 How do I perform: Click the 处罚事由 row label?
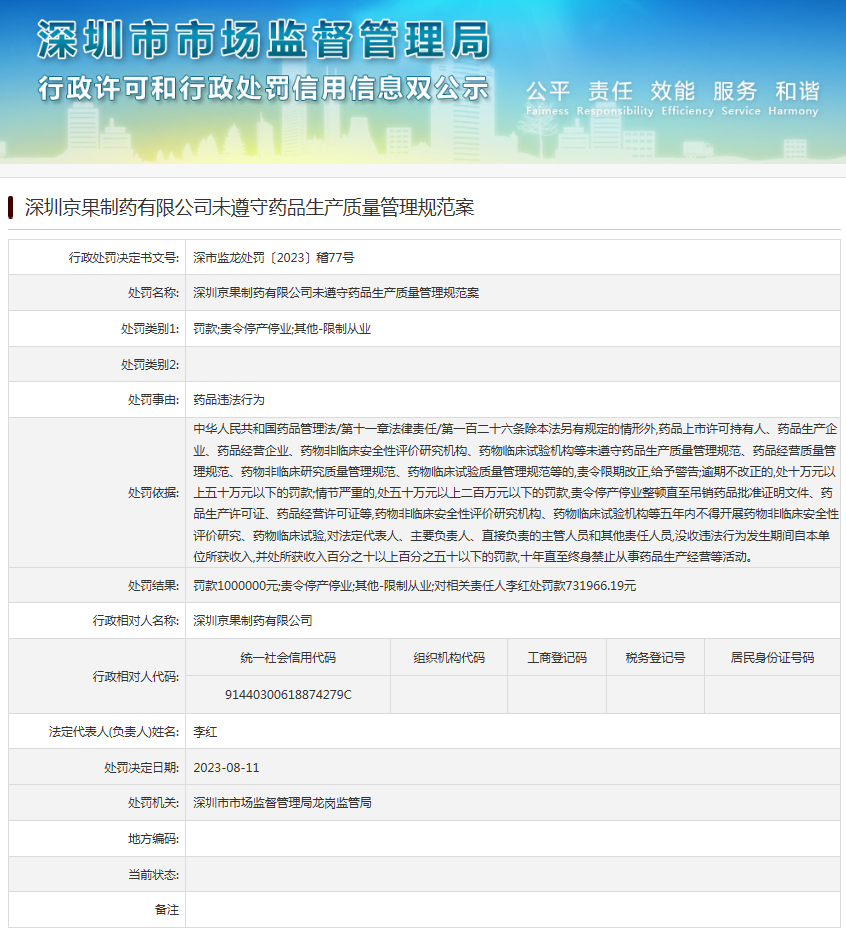[153, 399]
